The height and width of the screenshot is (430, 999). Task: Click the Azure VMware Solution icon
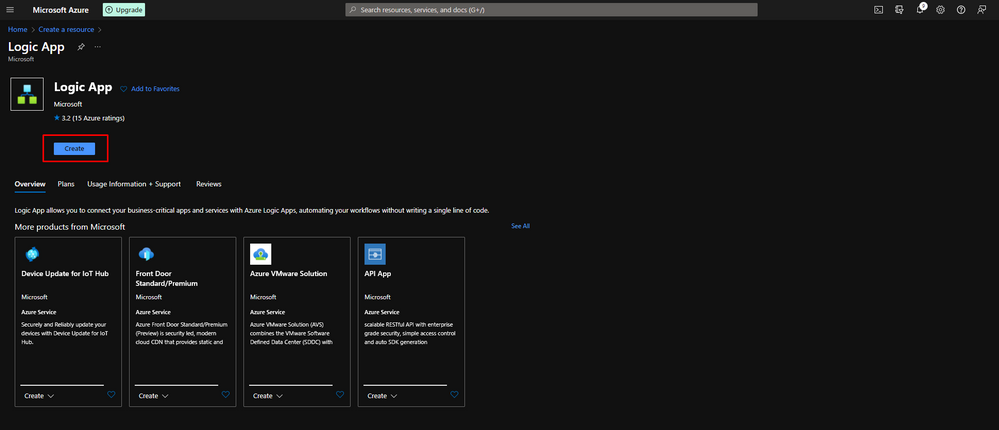click(x=261, y=254)
